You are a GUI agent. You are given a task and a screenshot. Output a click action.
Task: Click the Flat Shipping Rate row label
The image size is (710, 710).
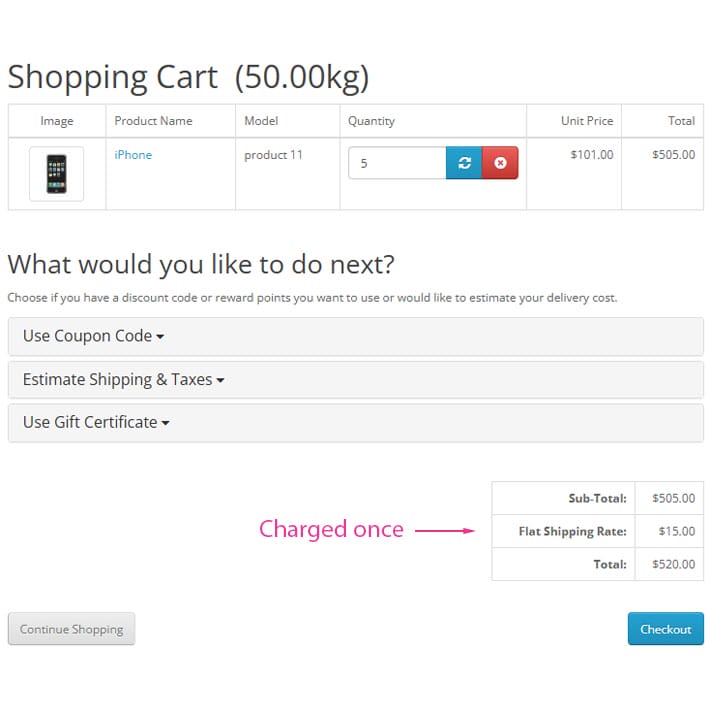tap(573, 531)
